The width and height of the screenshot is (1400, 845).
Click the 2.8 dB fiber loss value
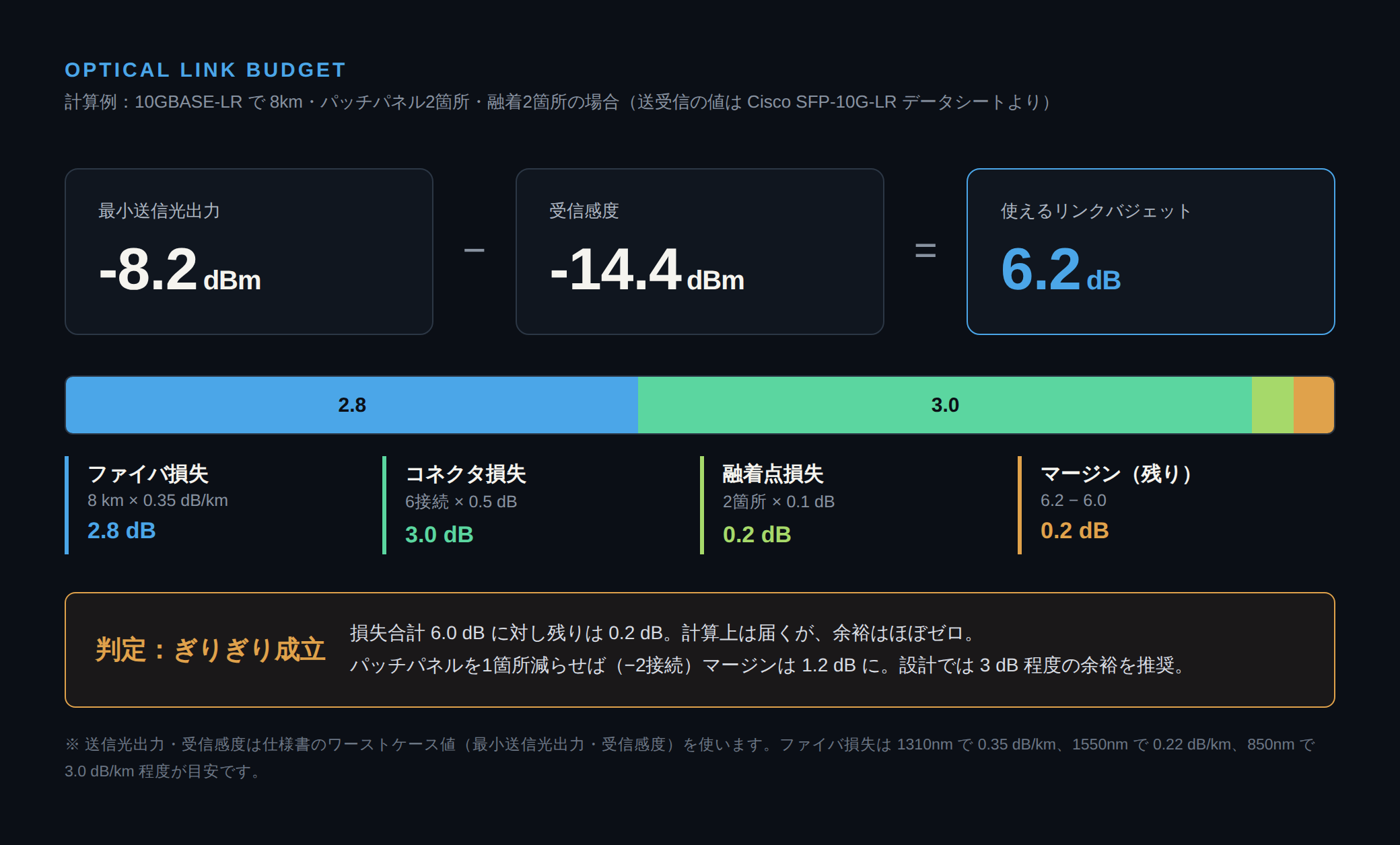pos(122,531)
